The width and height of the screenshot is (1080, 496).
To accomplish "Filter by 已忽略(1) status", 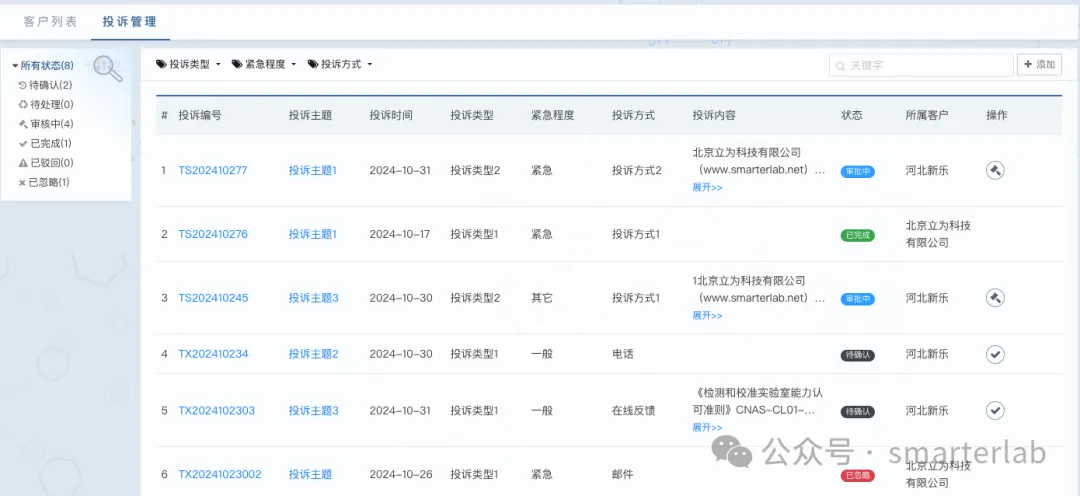I will 44,182.
